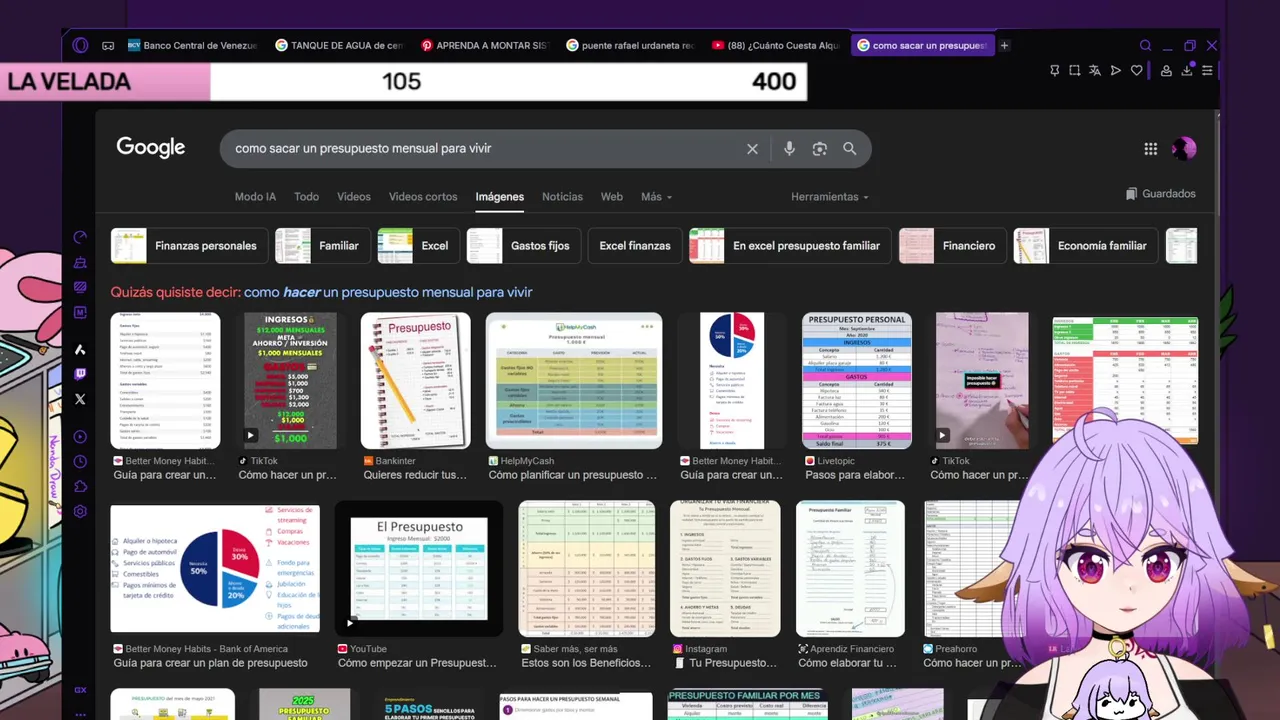
Task: Open History clock icon in sidebar
Action: [80, 461]
